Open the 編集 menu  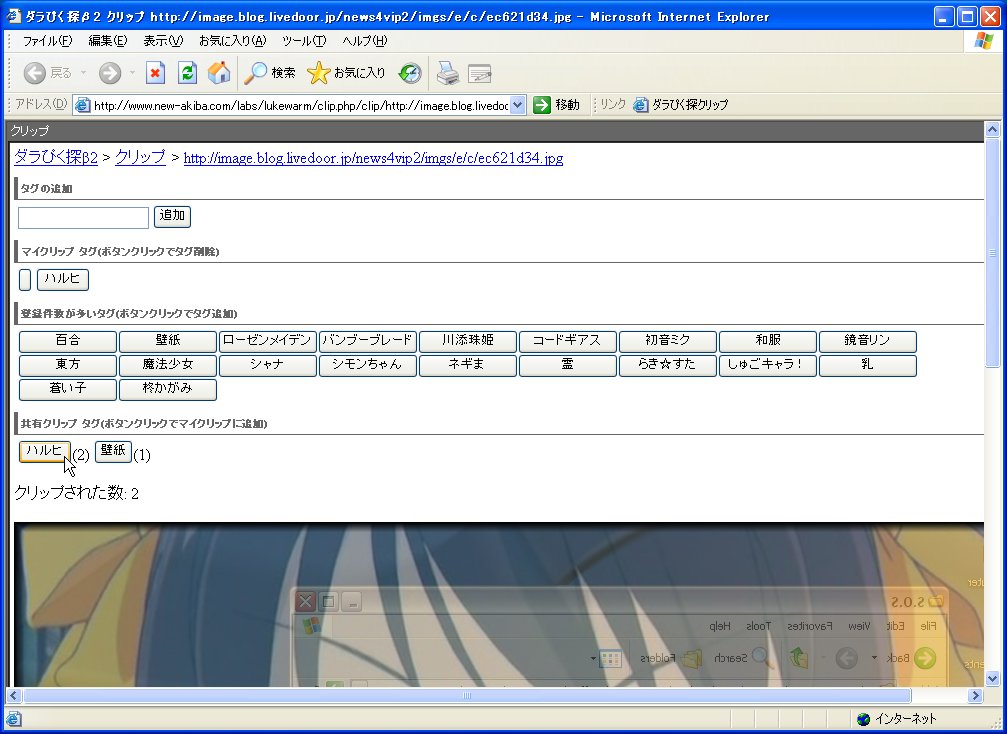point(108,41)
